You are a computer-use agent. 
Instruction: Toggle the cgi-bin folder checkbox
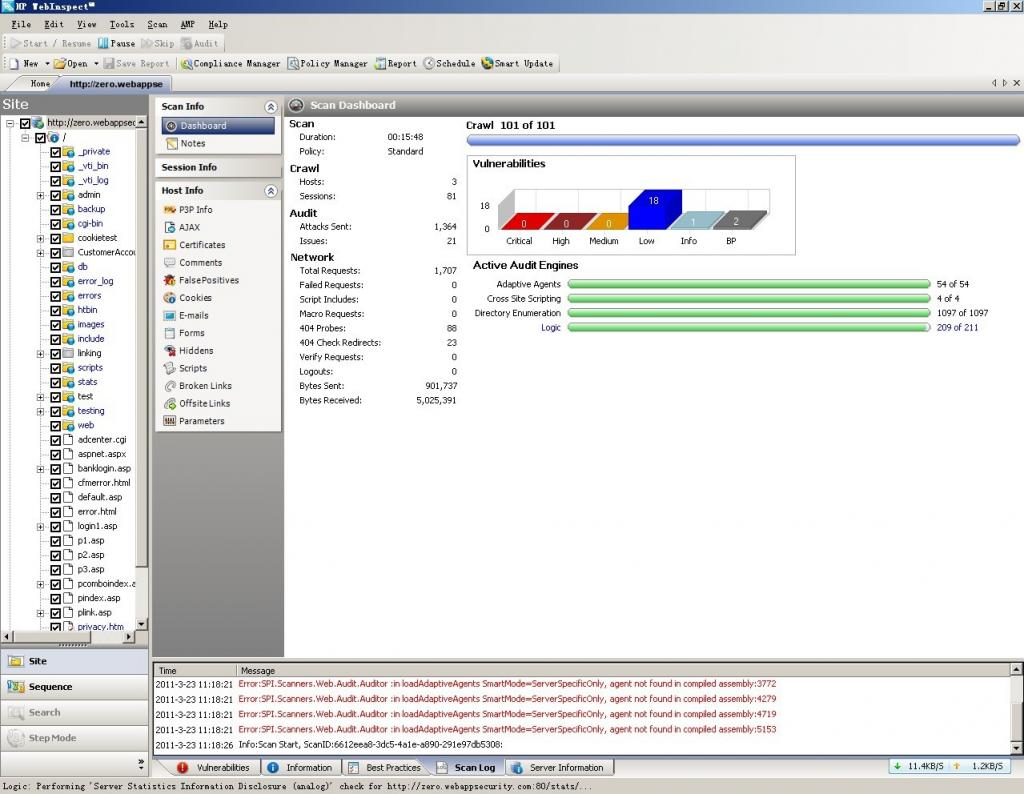56,224
